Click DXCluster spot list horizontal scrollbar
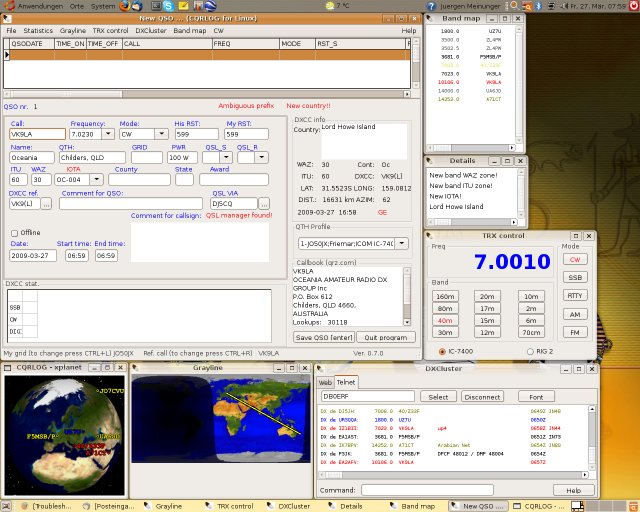The width and height of the screenshot is (640, 512). coord(453,475)
